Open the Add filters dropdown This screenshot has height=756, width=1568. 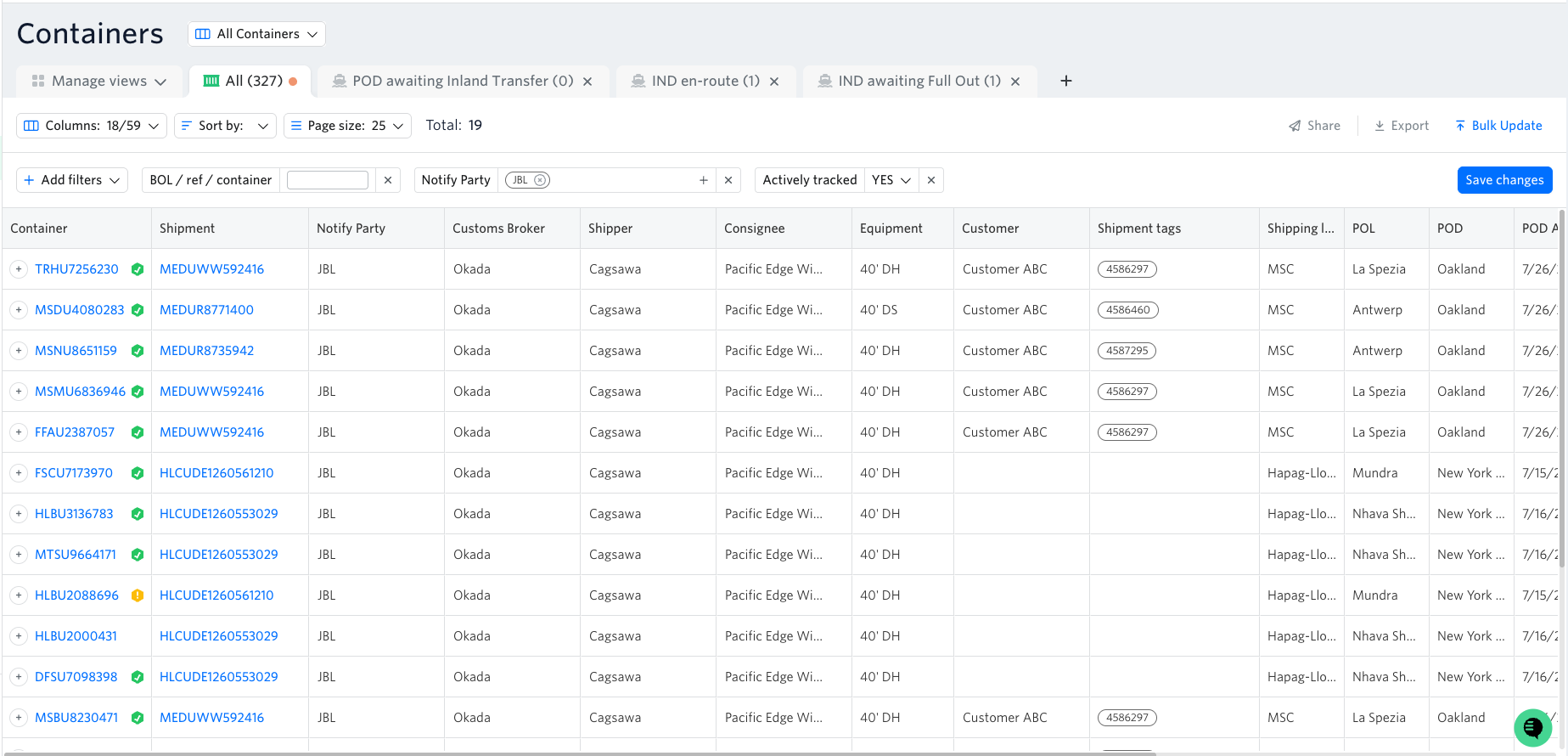click(x=72, y=180)
